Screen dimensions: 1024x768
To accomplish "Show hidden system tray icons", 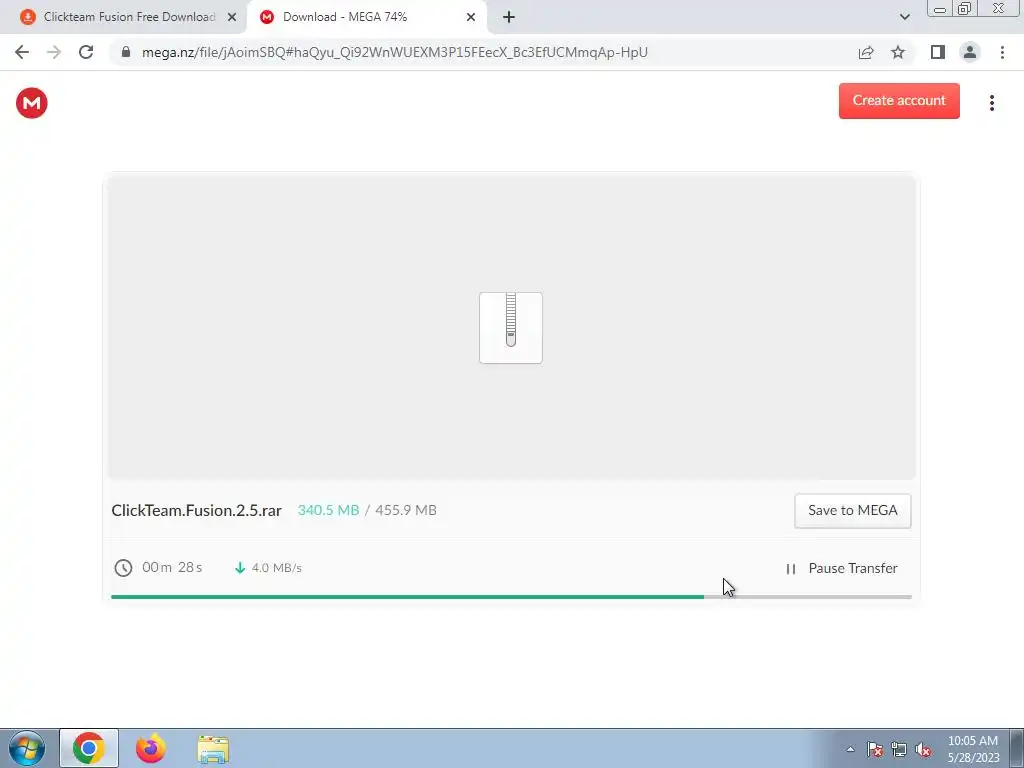I will [850, 750].
